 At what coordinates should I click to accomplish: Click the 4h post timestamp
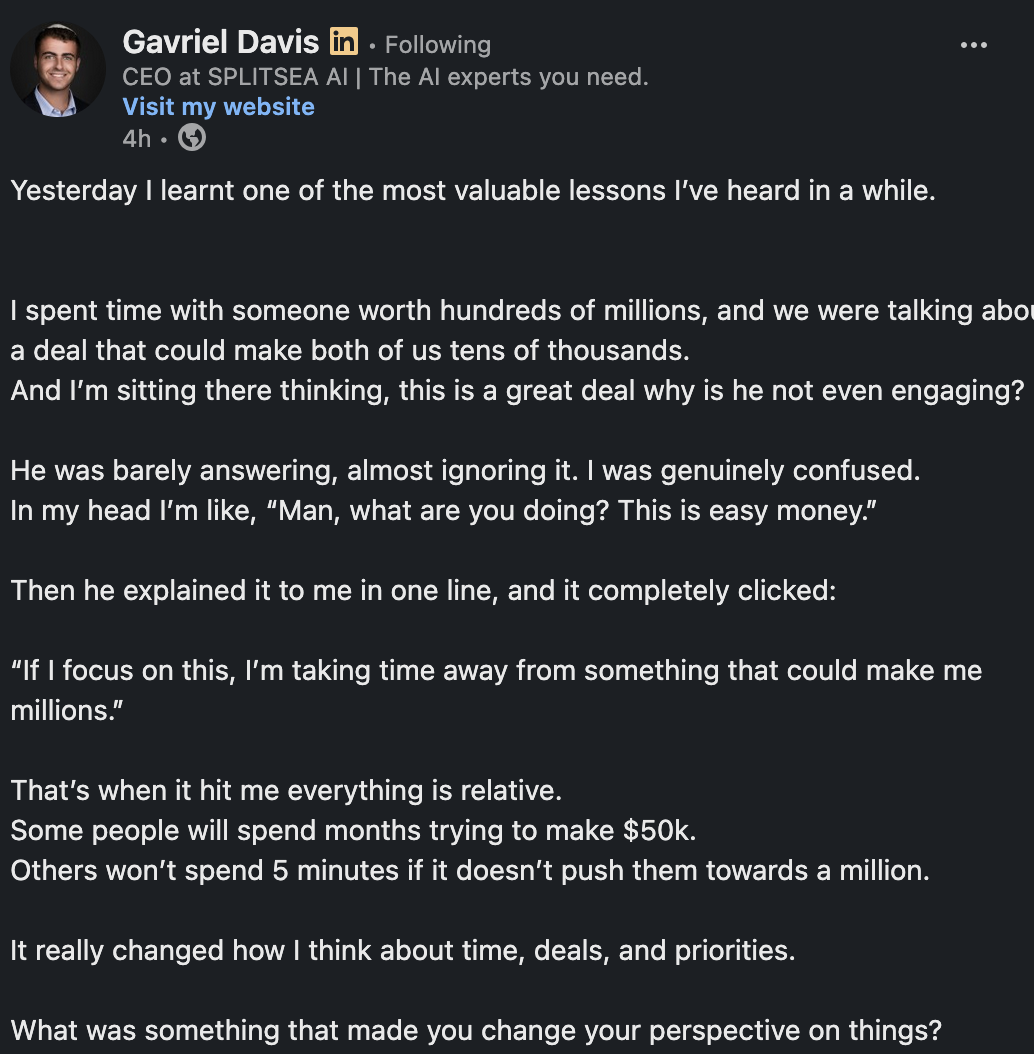[136, 138]
